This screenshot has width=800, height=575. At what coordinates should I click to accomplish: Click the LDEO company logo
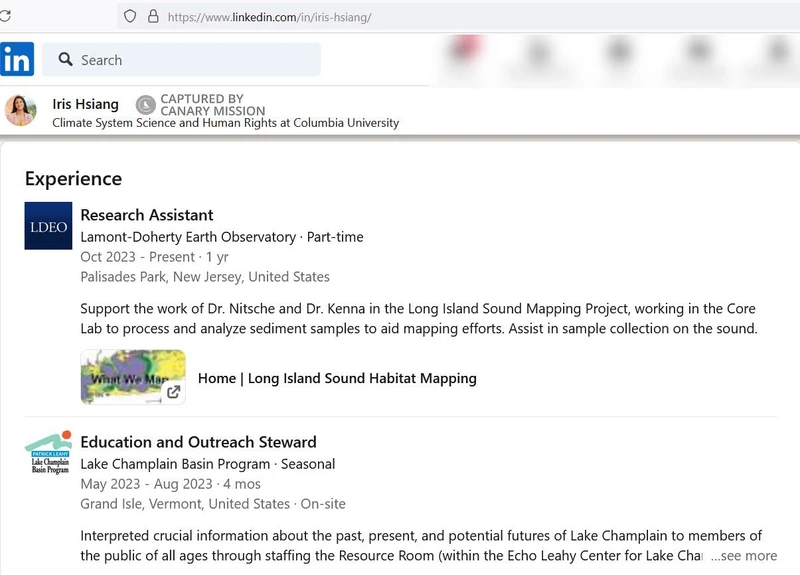click(48, 226)
